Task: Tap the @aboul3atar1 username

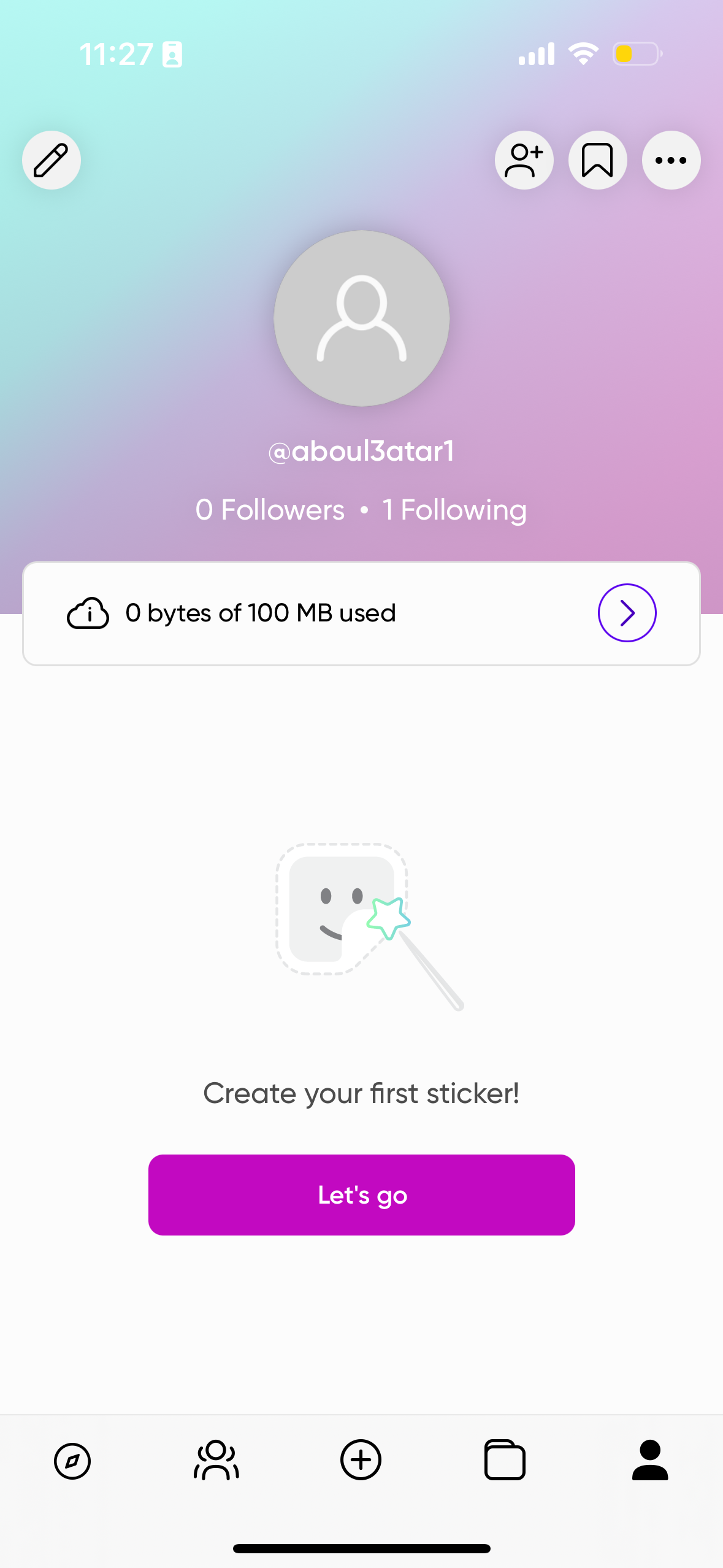Action: point(361,452)
